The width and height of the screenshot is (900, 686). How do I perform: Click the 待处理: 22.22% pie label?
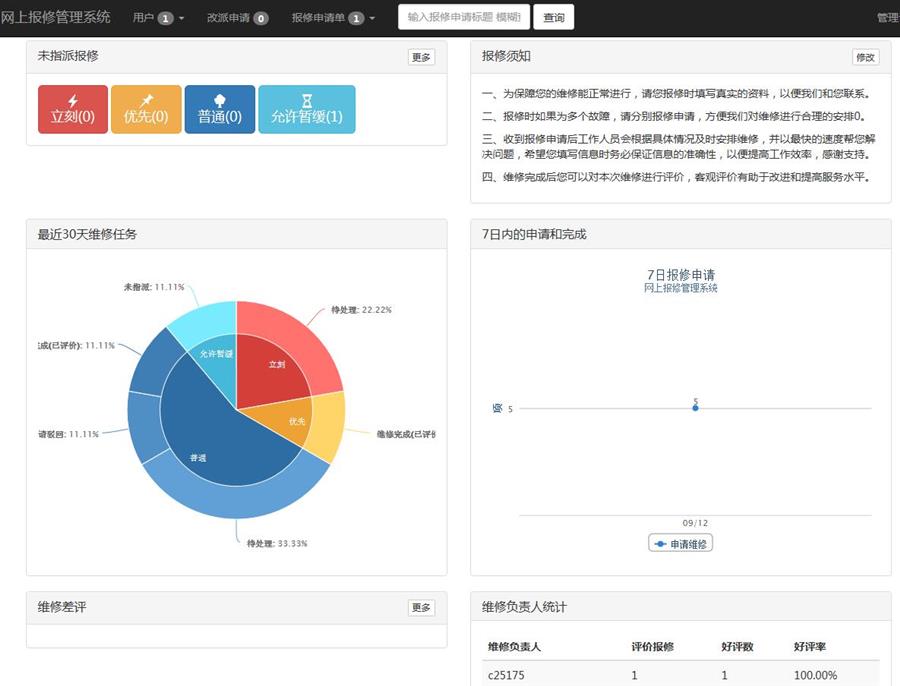(361, 310)
